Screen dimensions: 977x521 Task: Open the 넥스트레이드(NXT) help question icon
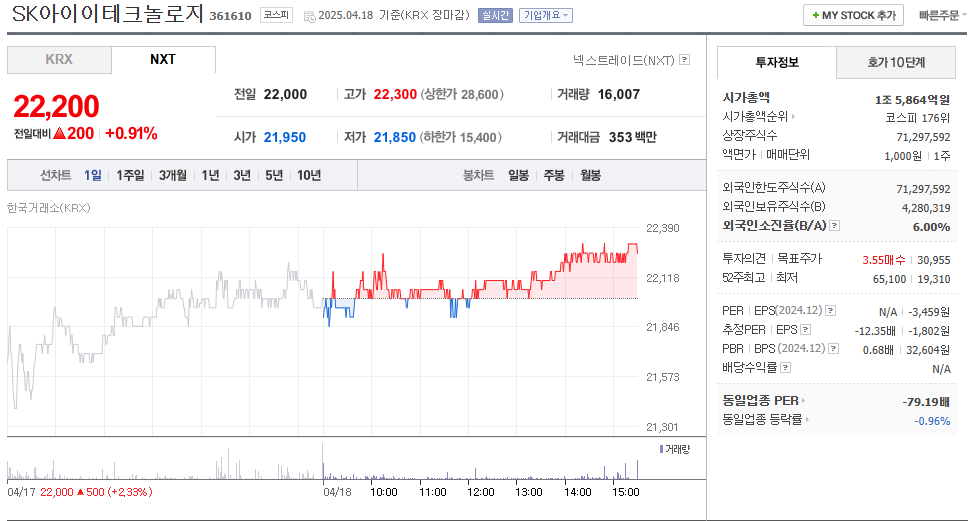click(x=684, y=60)
